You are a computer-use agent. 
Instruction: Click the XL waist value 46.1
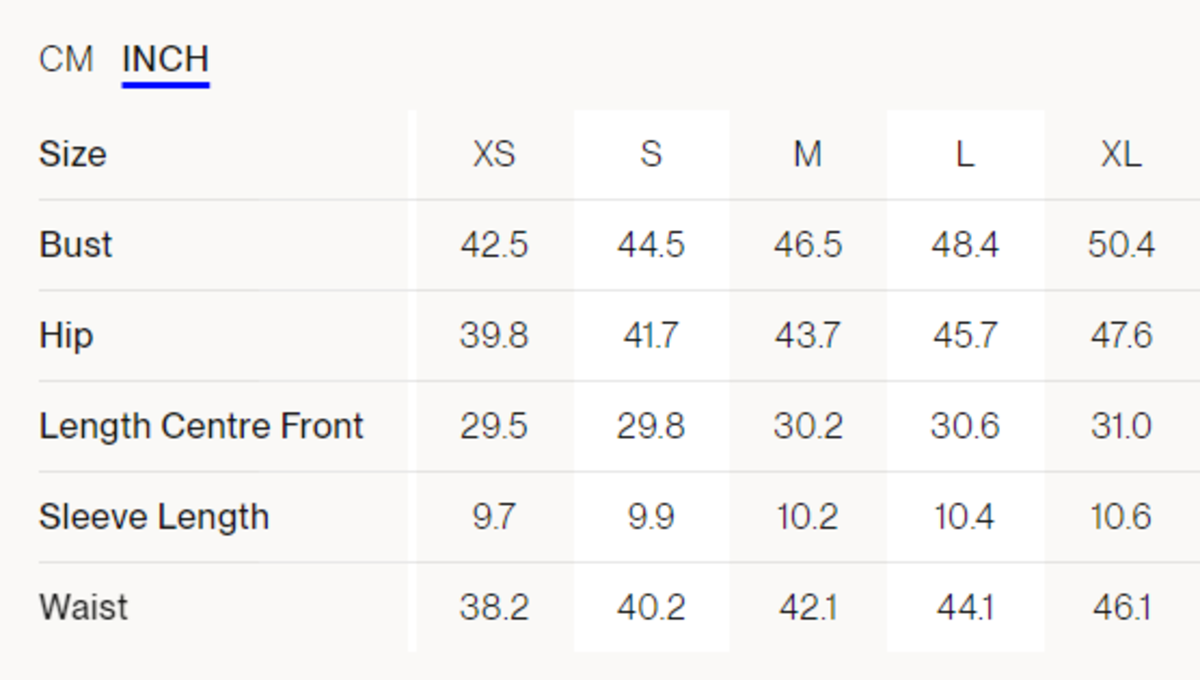1121,607
